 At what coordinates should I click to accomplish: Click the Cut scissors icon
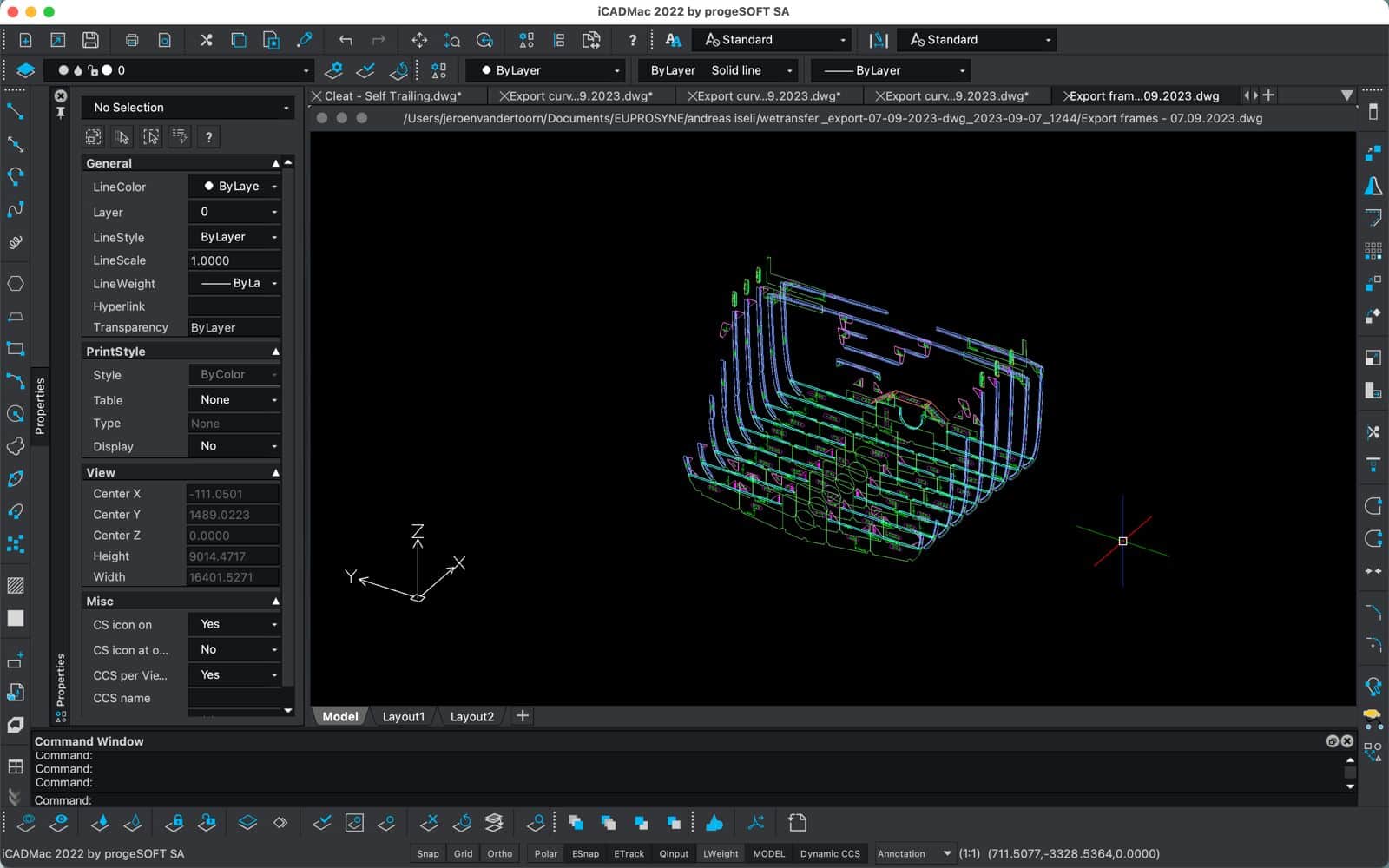click(x=206, y=40)
